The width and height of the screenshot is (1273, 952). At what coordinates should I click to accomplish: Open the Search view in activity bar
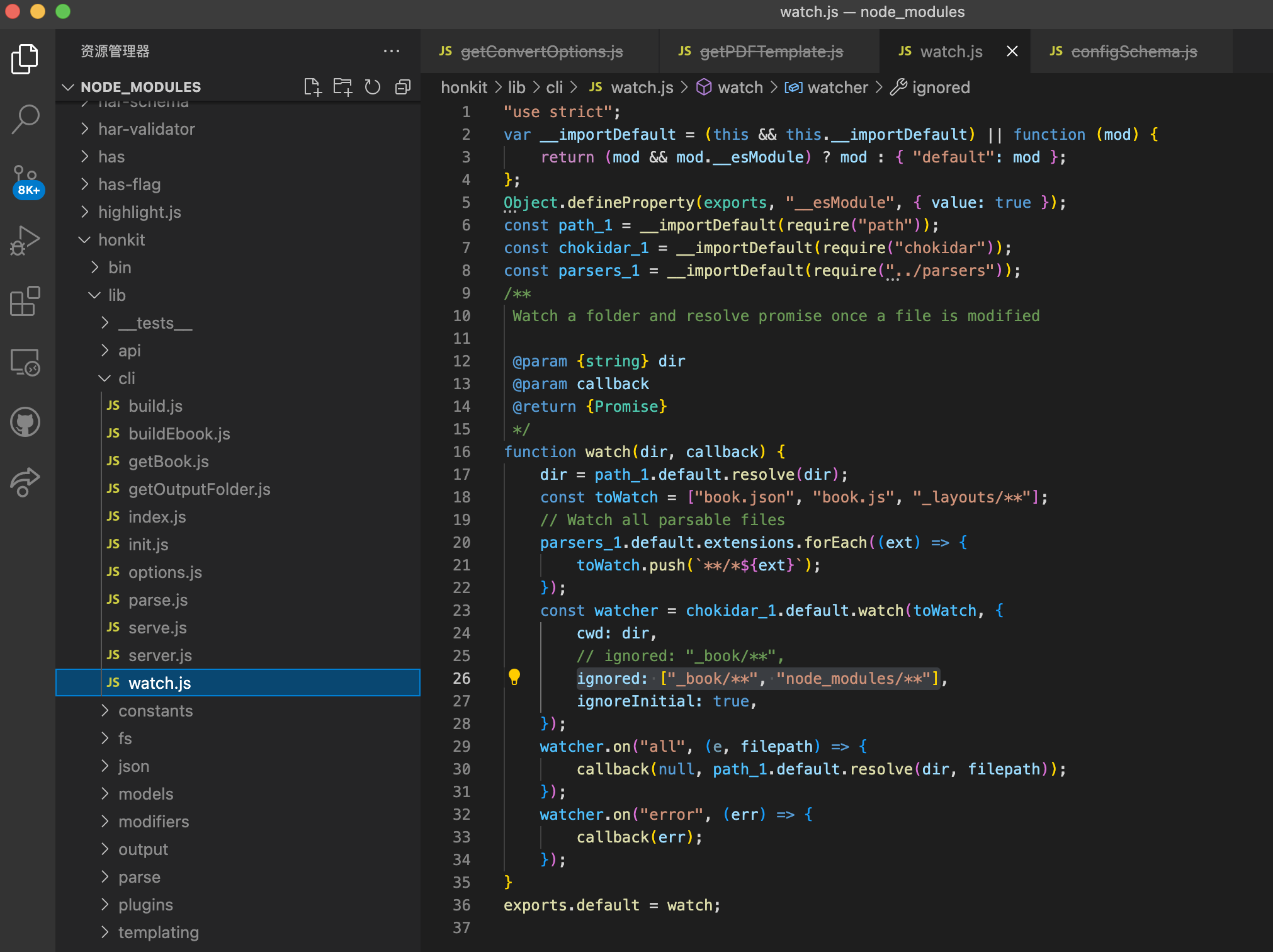point(25,119)
